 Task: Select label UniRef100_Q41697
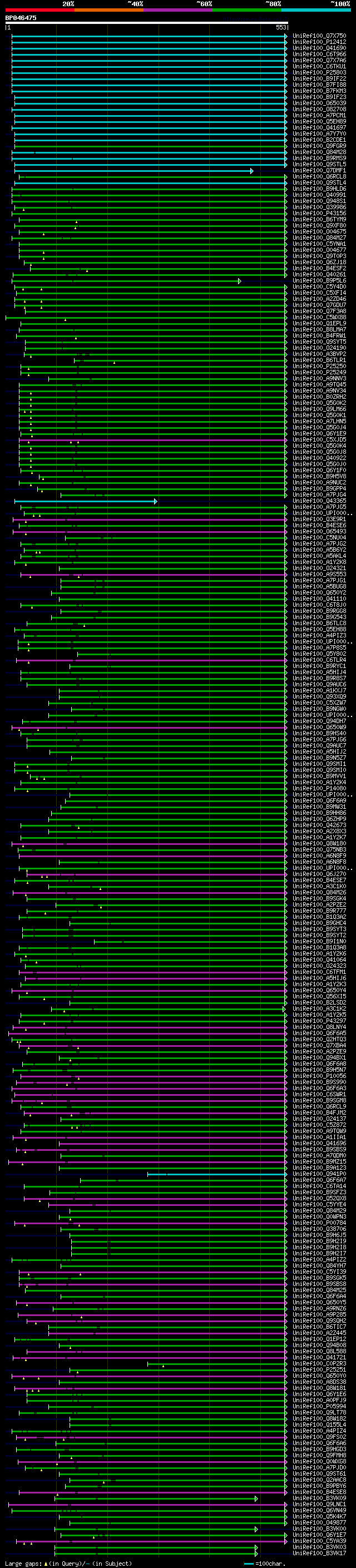(319, 128)
